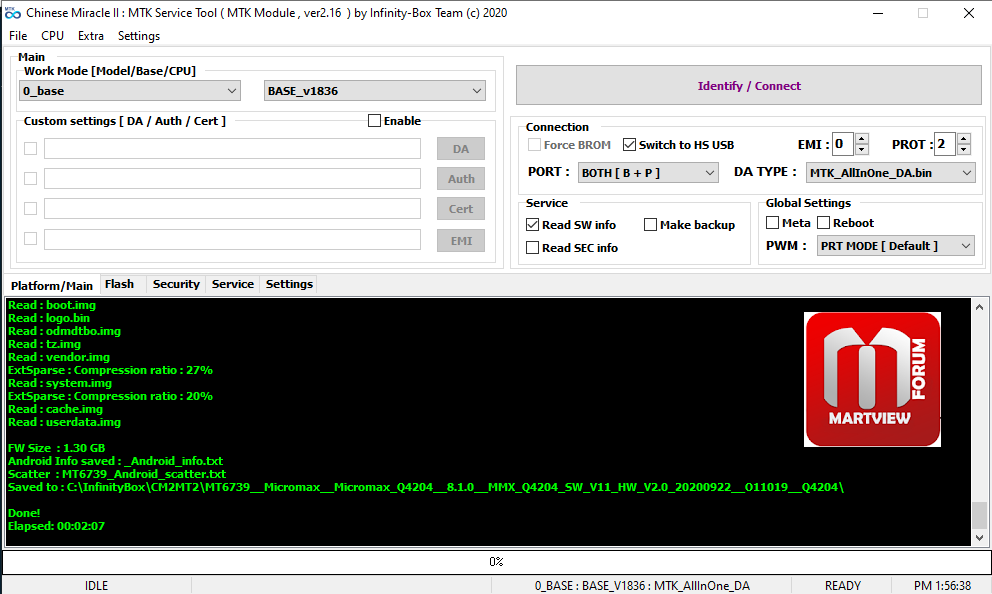This screenshot has height=594, width=992.
Task: Toggle the checkbox beside the Cert path field
Action: tap(30, 209)
